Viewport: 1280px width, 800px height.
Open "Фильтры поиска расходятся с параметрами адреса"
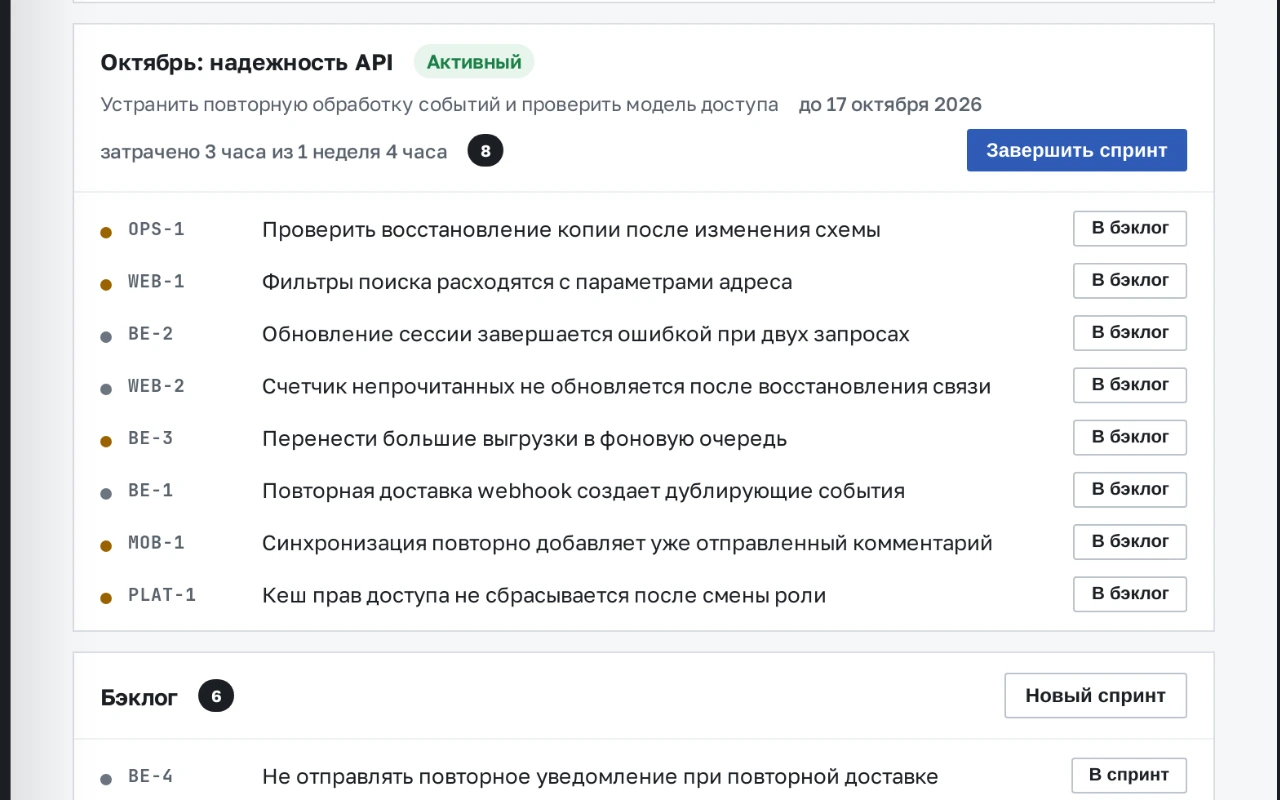point(527,281)
